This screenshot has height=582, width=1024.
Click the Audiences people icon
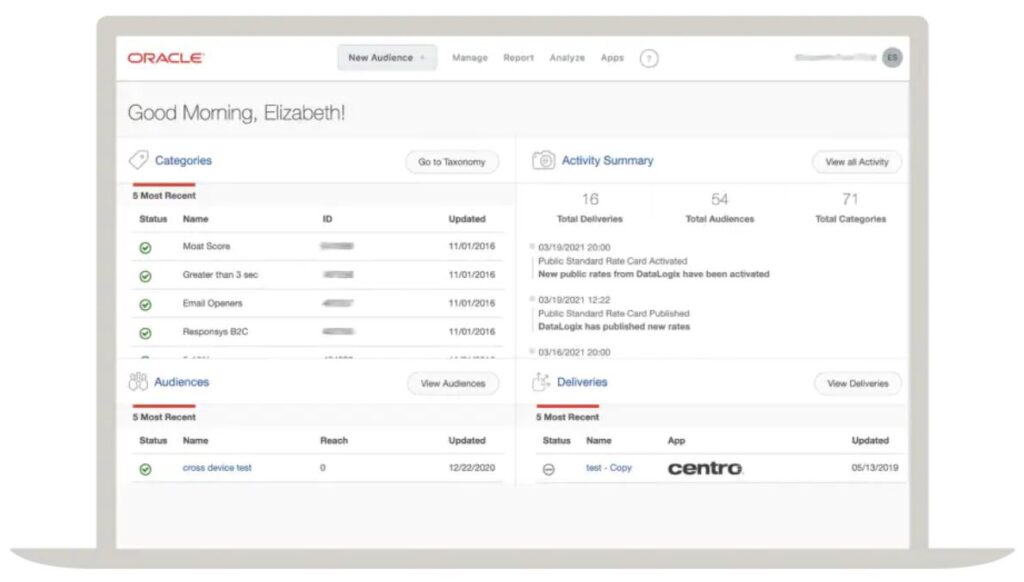tap(139, 382)
